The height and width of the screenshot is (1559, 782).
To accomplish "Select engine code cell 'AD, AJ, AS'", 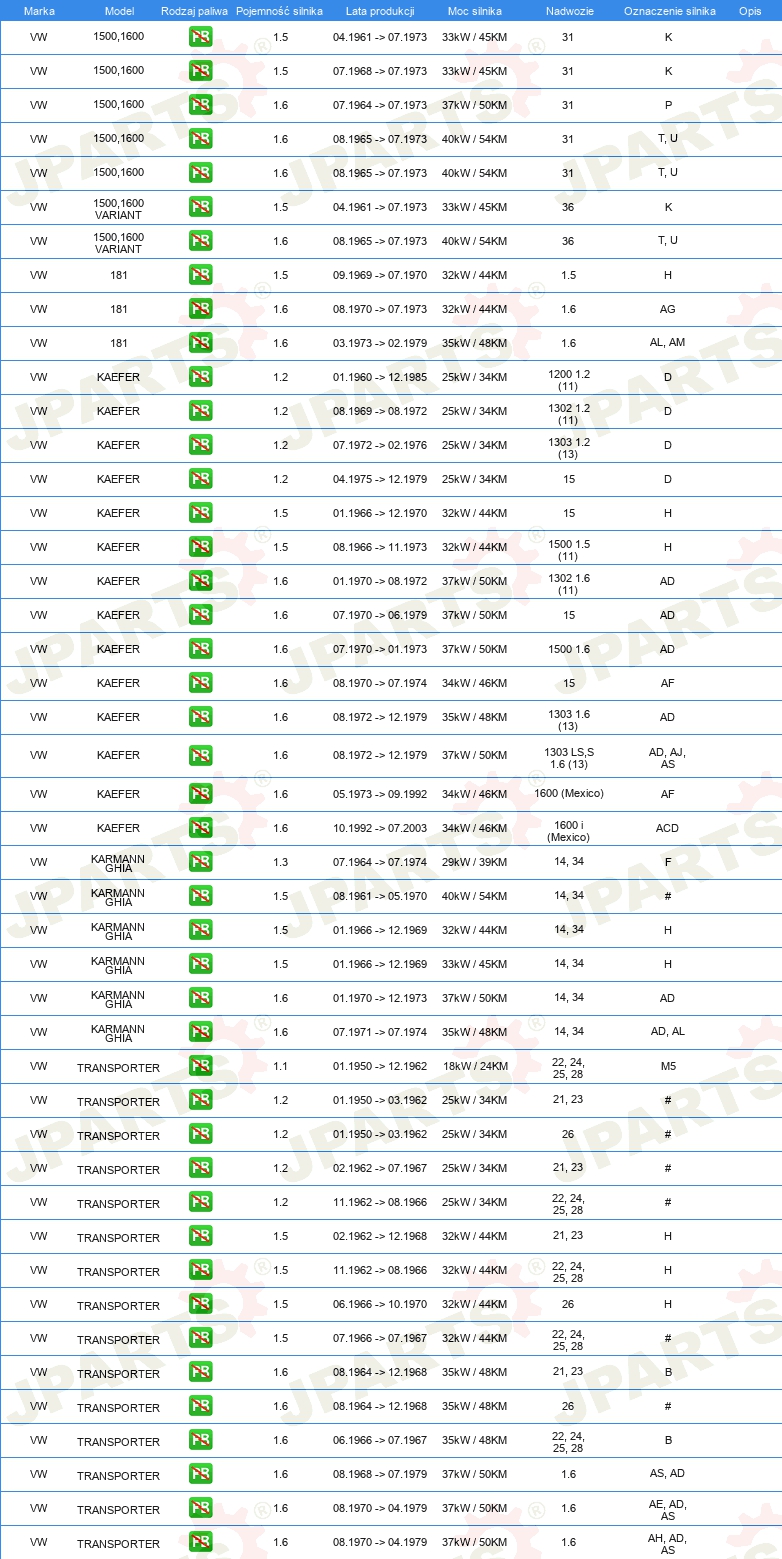I will tap(668, 757).
